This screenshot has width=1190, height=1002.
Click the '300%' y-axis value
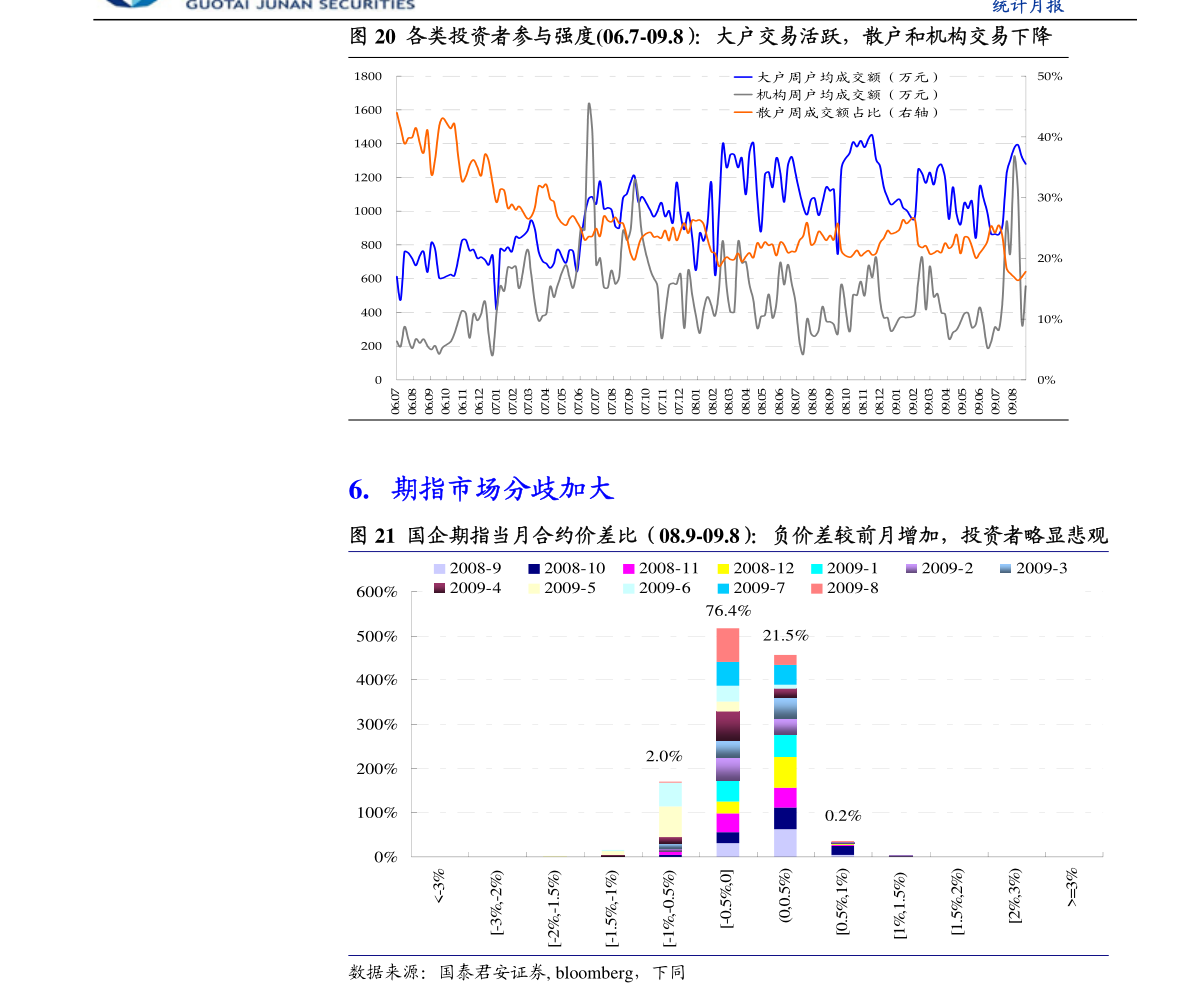click(376, 724)
